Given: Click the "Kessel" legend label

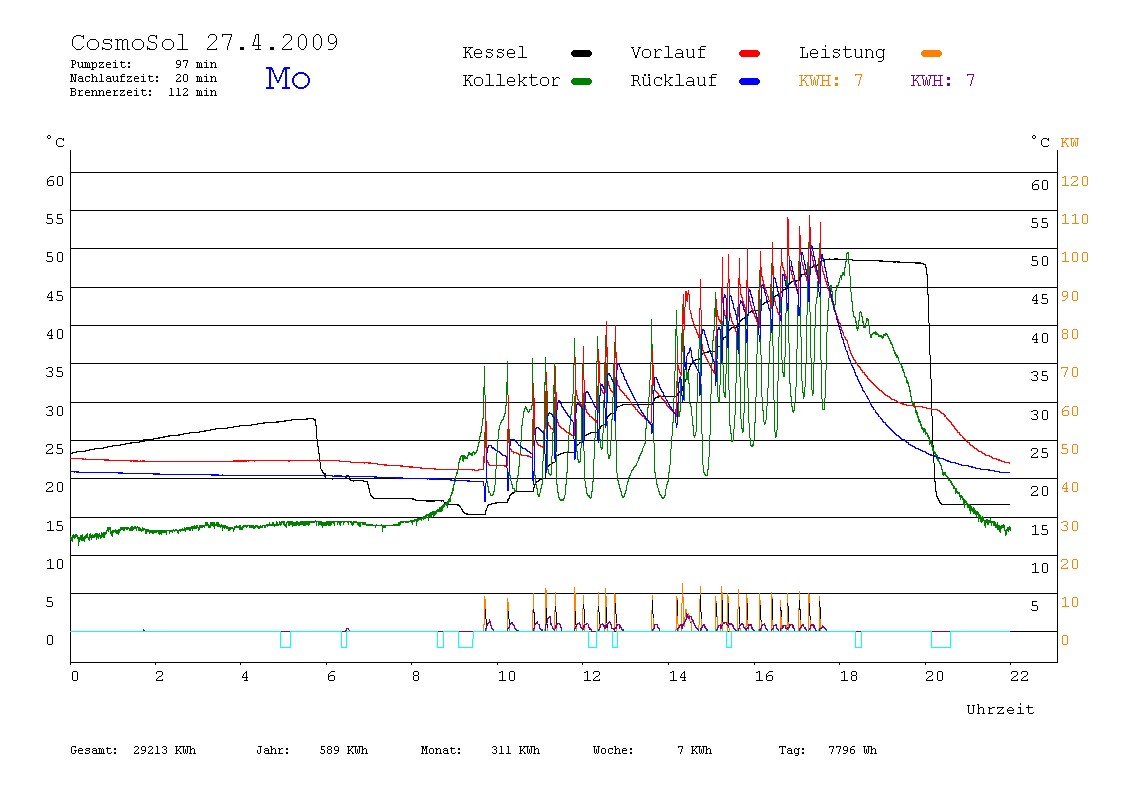Looking at the screenshot, I should [x=494, y=53].
